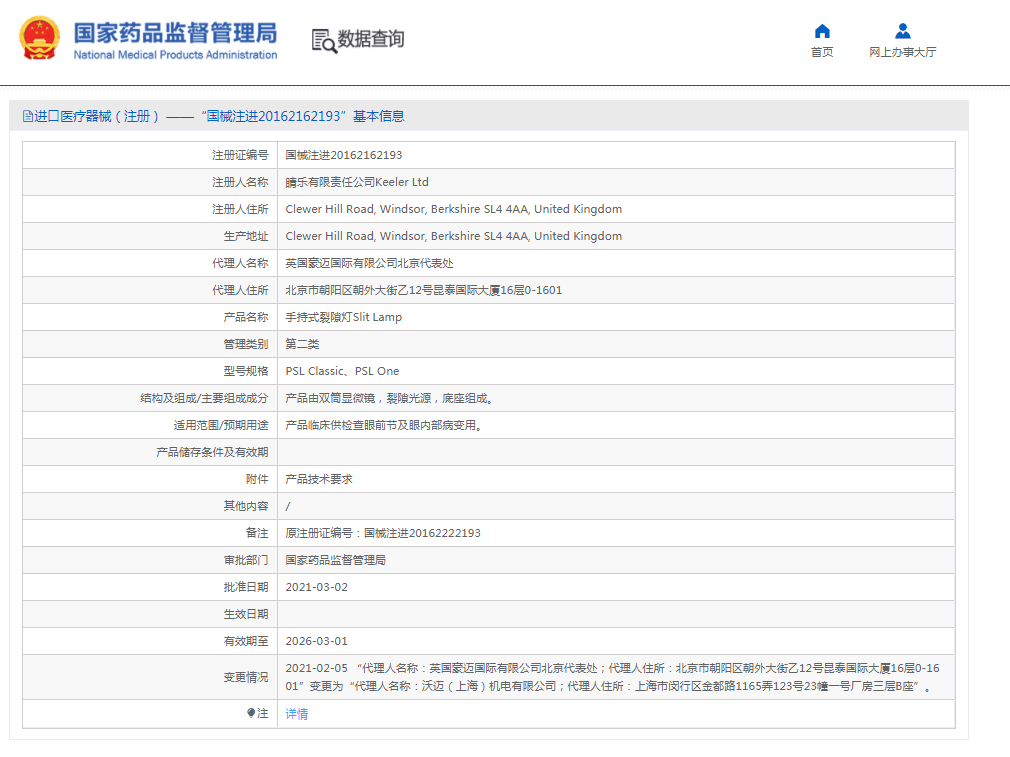Click the expiry date 2026-03-01
Viewport: 1010px width, 757px height.
(x=317, y=641)
